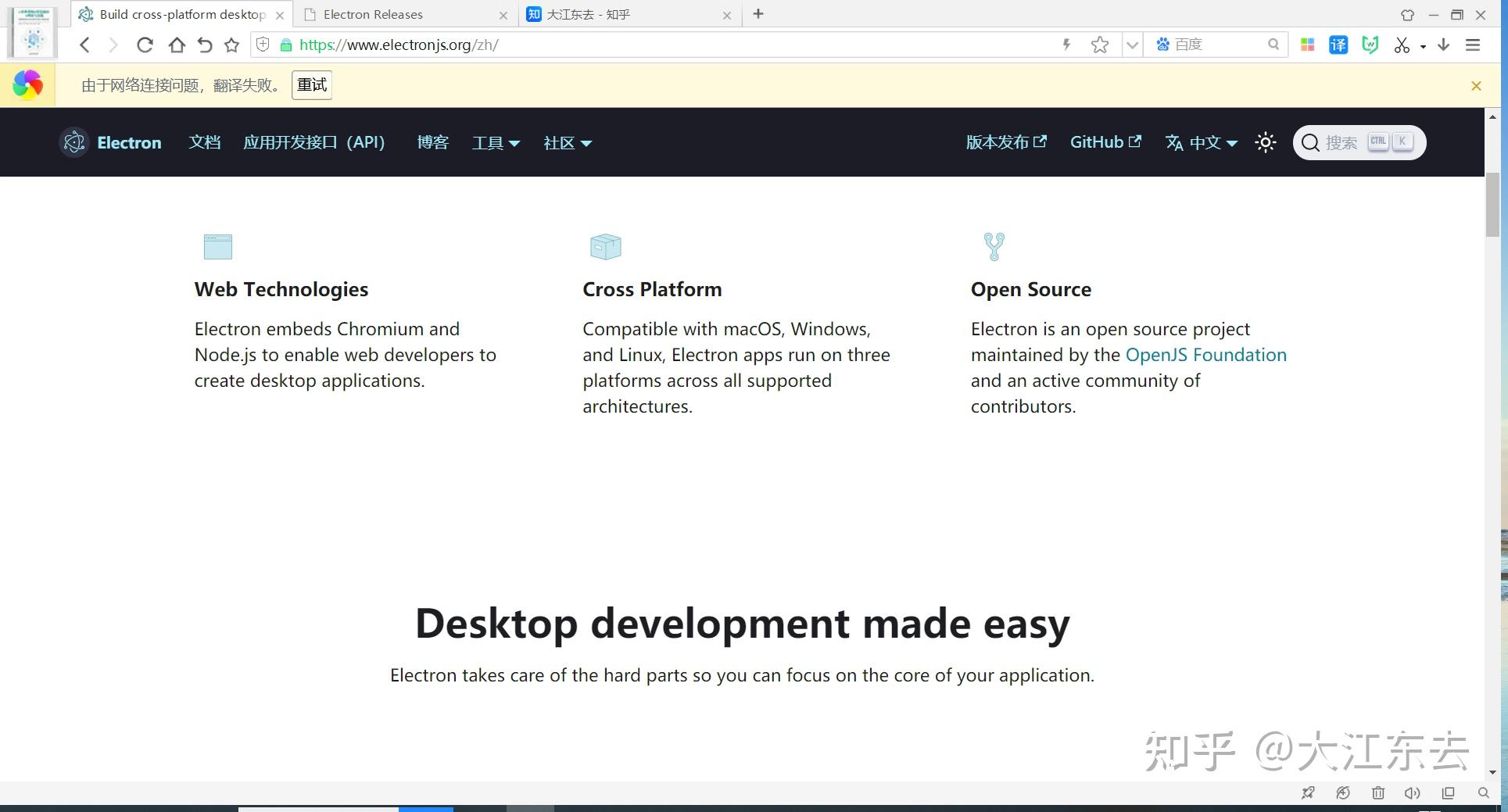Click the 重试 retry button

[312, 85]
